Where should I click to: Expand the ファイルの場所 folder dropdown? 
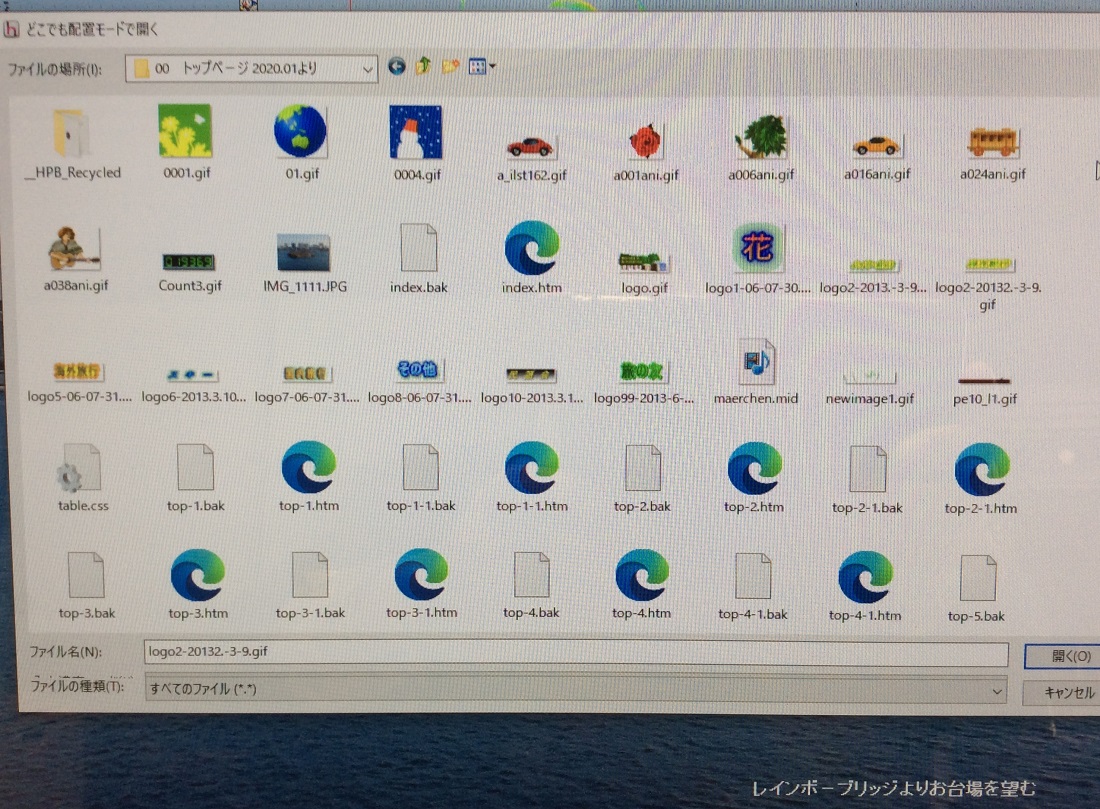pyautogui.click(x=367, y=68)
